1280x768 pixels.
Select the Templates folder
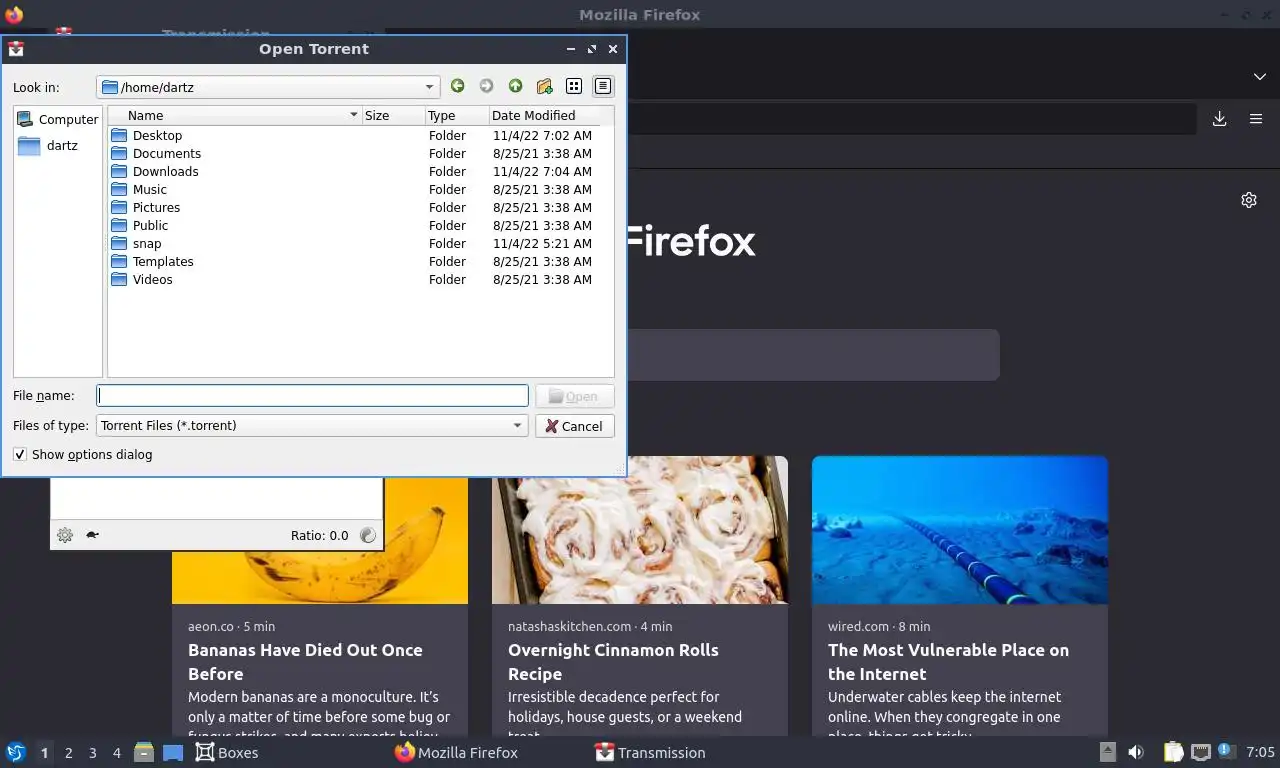click(x=152, y=261)
